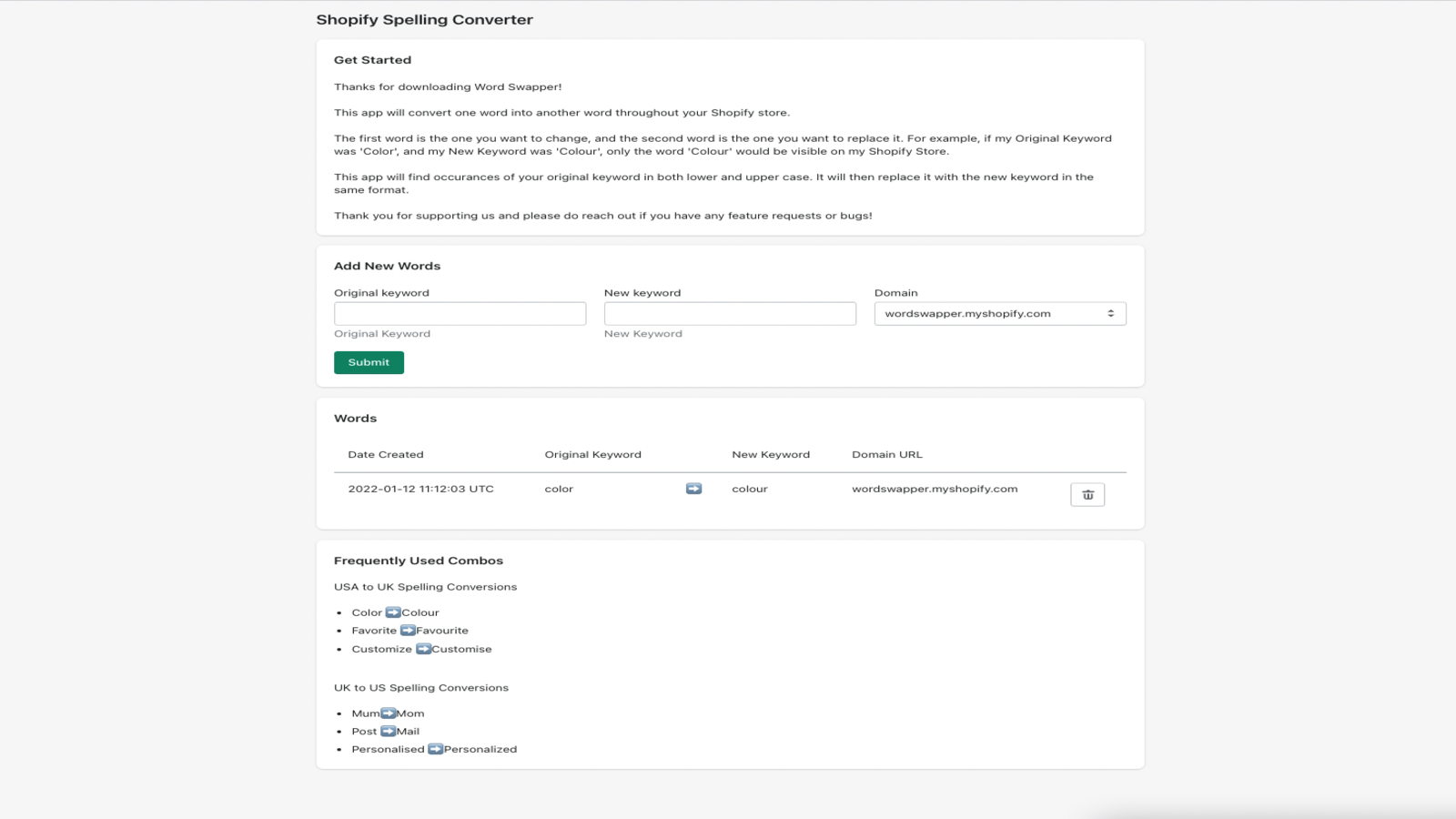
Task: Click the 'Mom' word in combos list
Action: [x=410, y=713]
